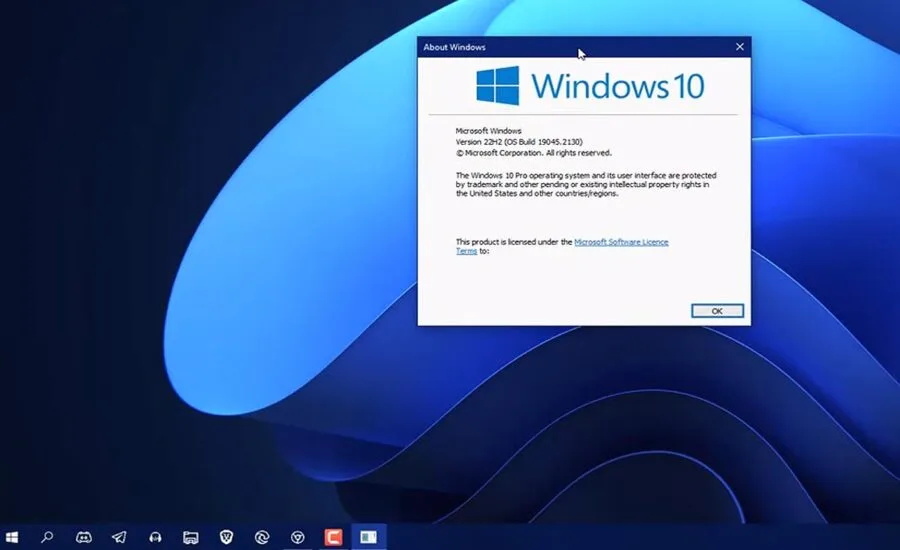Launch Brave browser from taskbar
The width and height of the screenshot is (900, 550).
(x=227, y=537)
